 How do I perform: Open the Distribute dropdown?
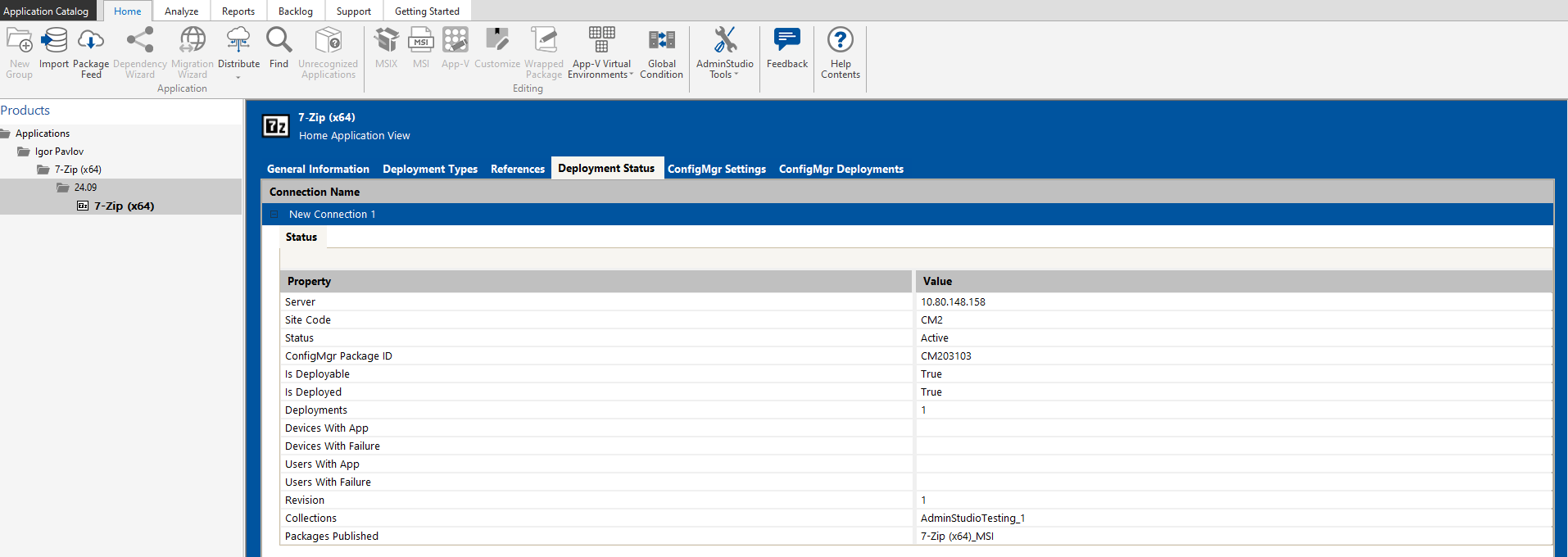click(238, 76)
